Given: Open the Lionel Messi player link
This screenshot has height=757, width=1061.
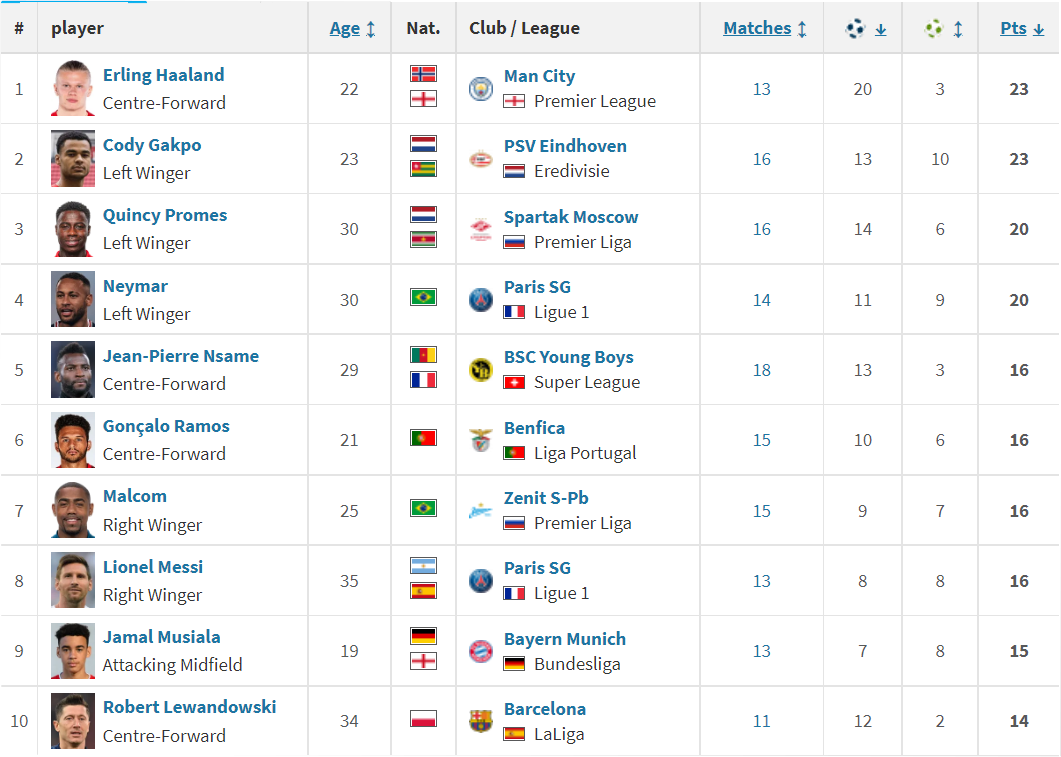Looking at the screenshot, I should (x=153, y=567).
